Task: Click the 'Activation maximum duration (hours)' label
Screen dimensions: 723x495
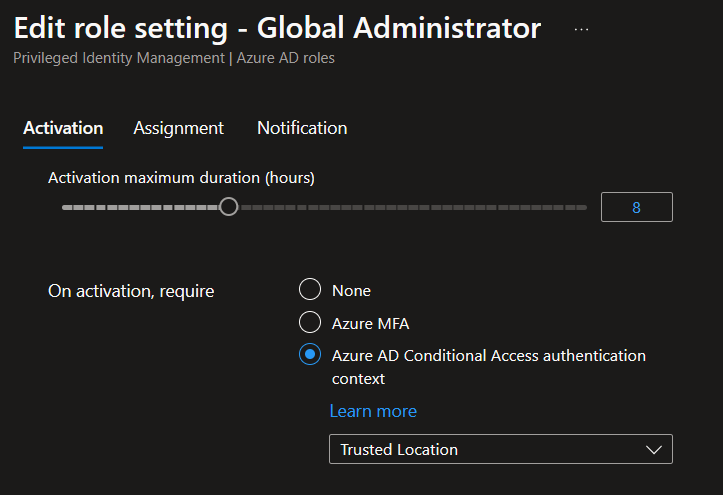Action: (181, 178)
